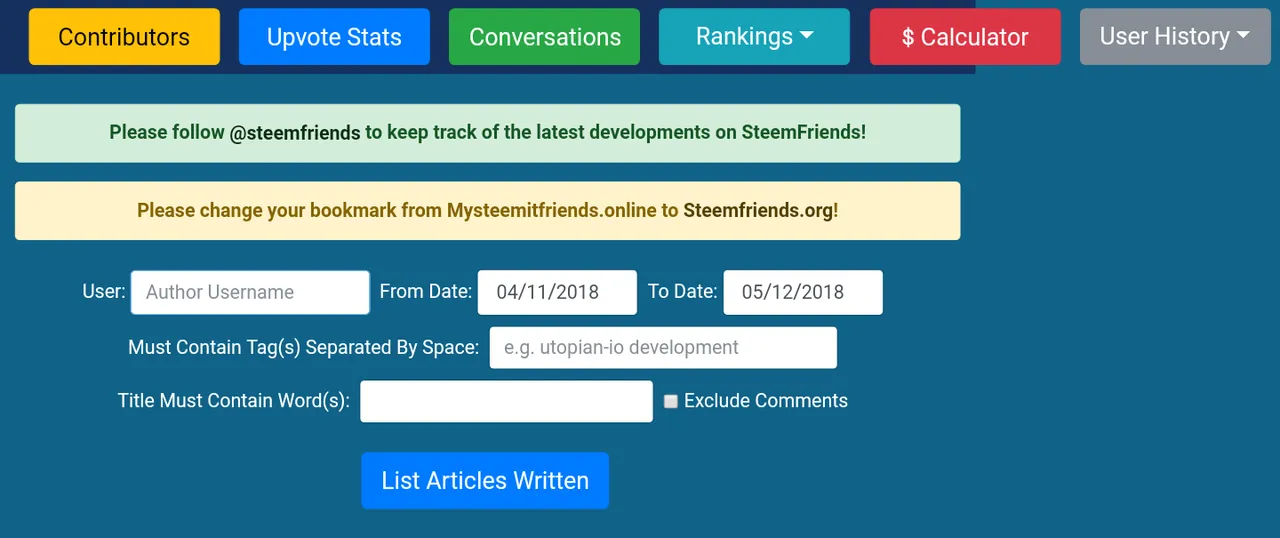Expand the User History dropdown

point(1175,37)
